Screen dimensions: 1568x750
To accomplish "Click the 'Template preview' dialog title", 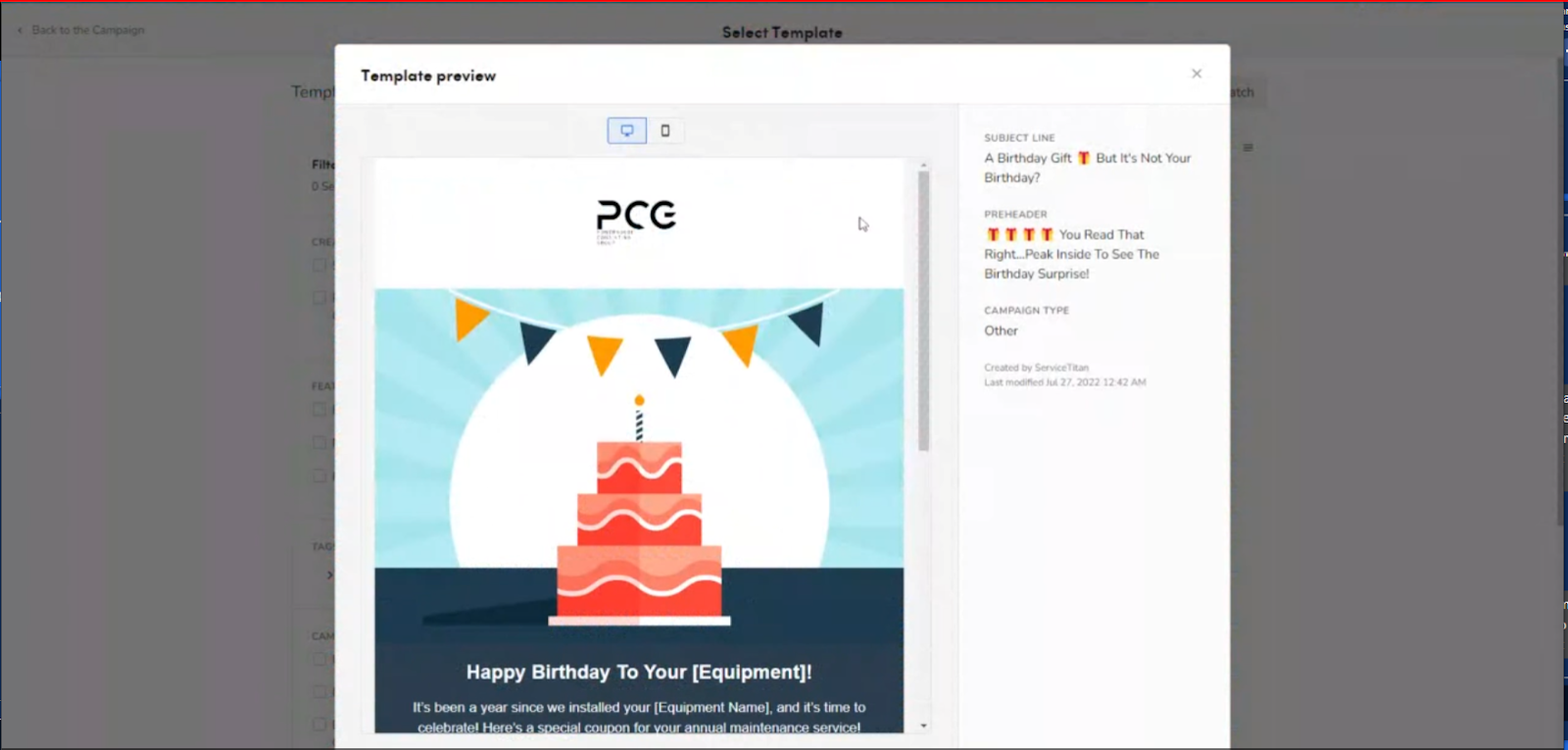I will click(x=428, y=75).
